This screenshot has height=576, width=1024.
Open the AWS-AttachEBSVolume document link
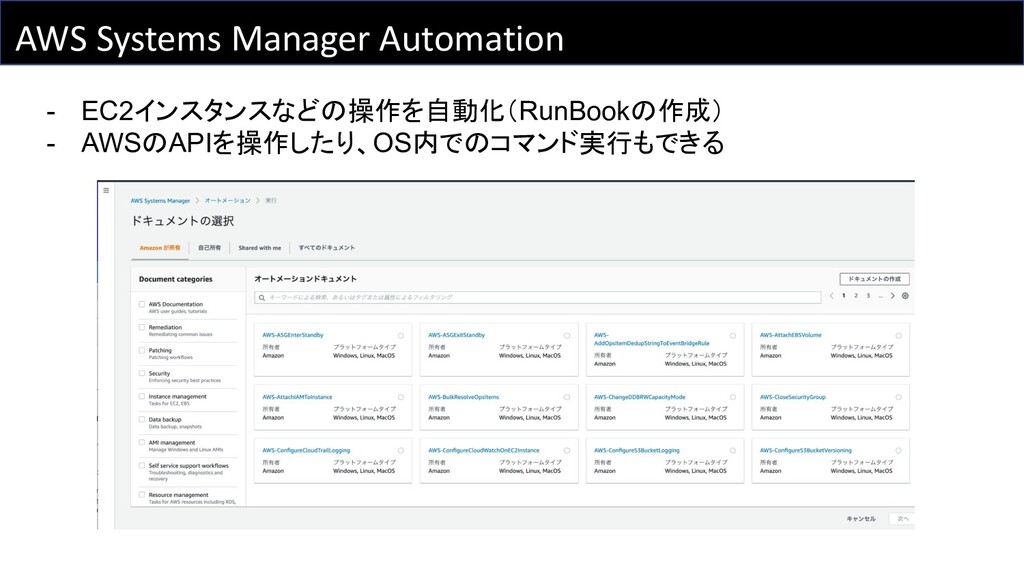point(790,335)
